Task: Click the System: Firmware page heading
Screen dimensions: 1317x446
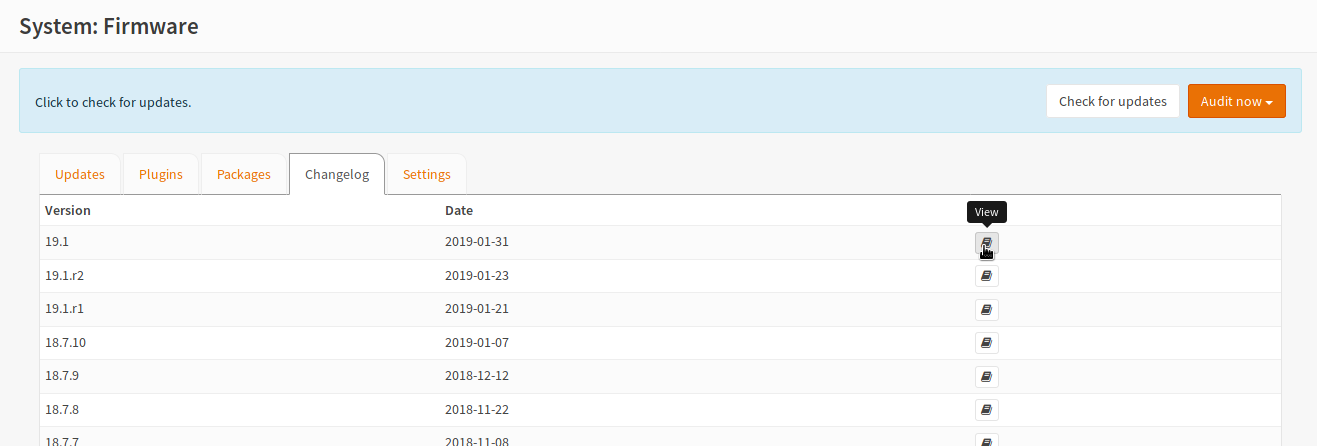Action: point(109,26)
